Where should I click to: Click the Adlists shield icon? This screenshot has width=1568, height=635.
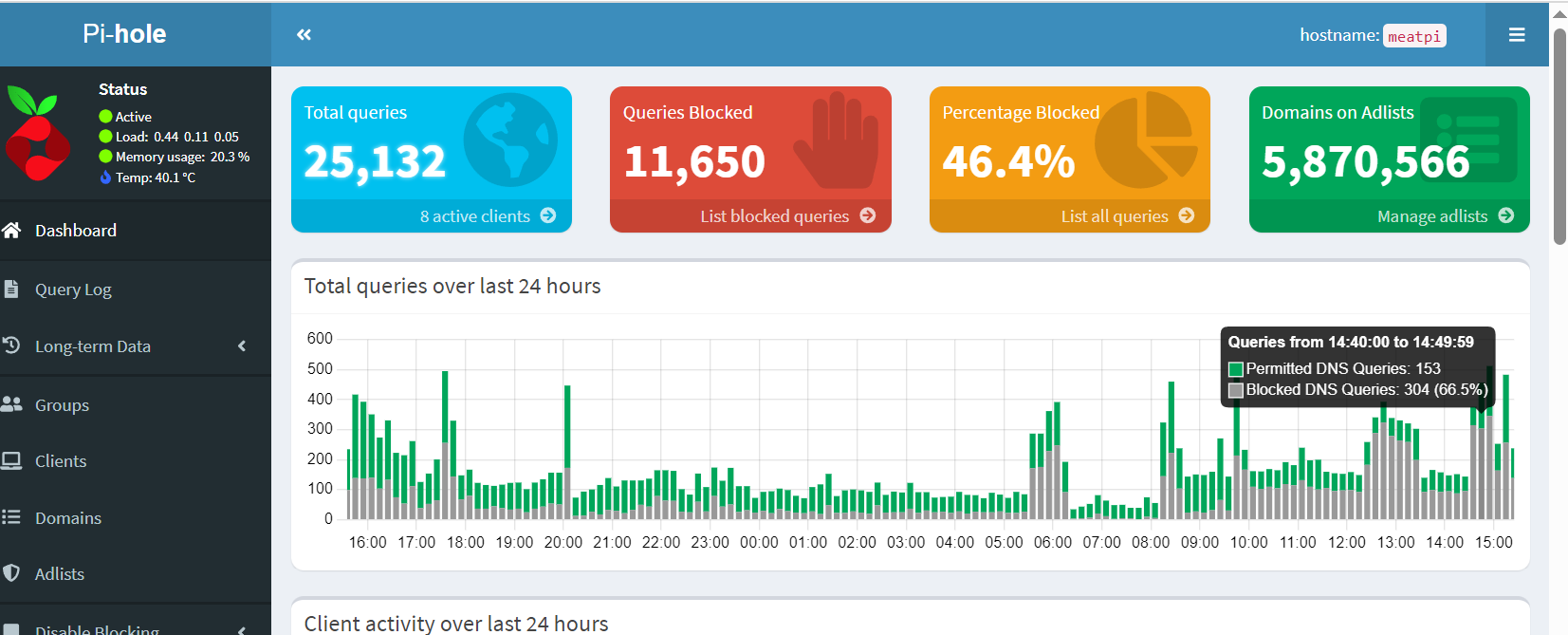(11, 573)
